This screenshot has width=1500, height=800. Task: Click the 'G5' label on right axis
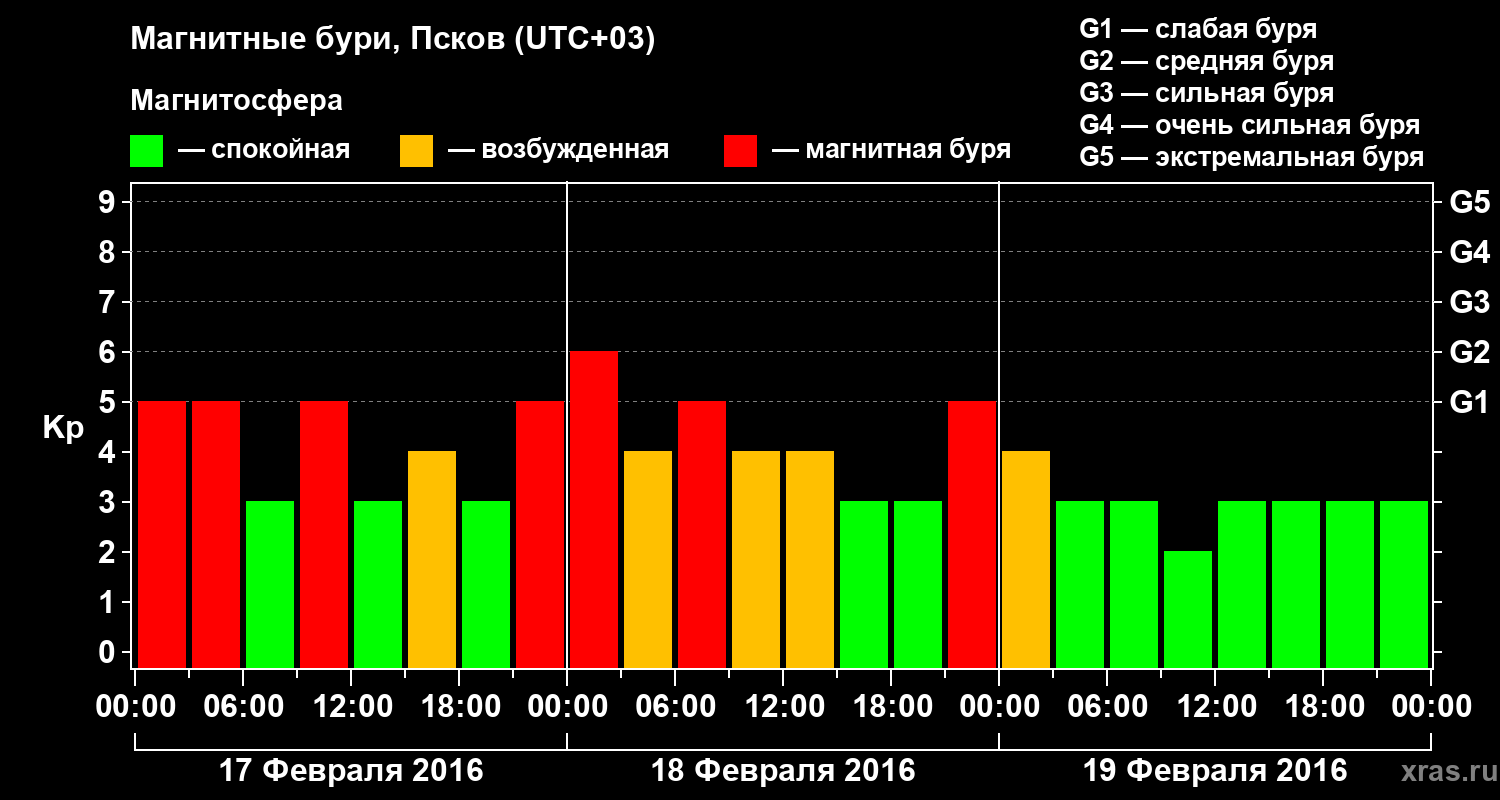[x=1469, y=202]
